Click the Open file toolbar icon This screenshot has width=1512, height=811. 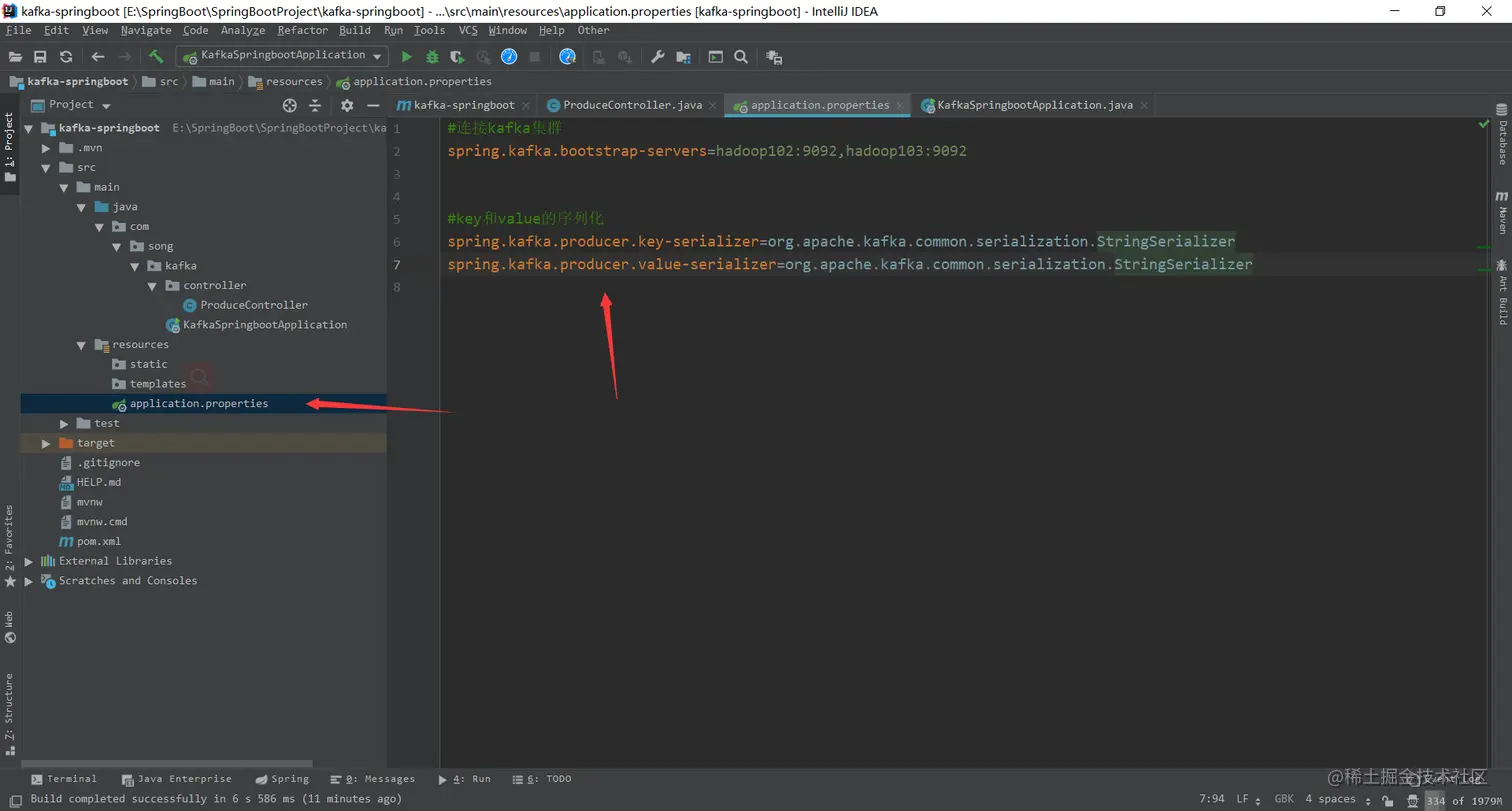16,57
